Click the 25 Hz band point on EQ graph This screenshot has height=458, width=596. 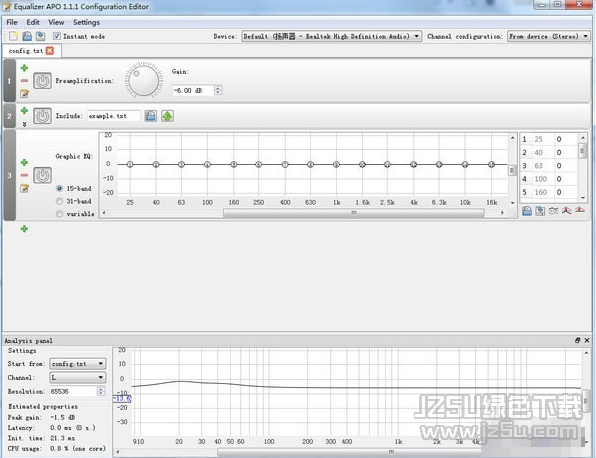130,165
